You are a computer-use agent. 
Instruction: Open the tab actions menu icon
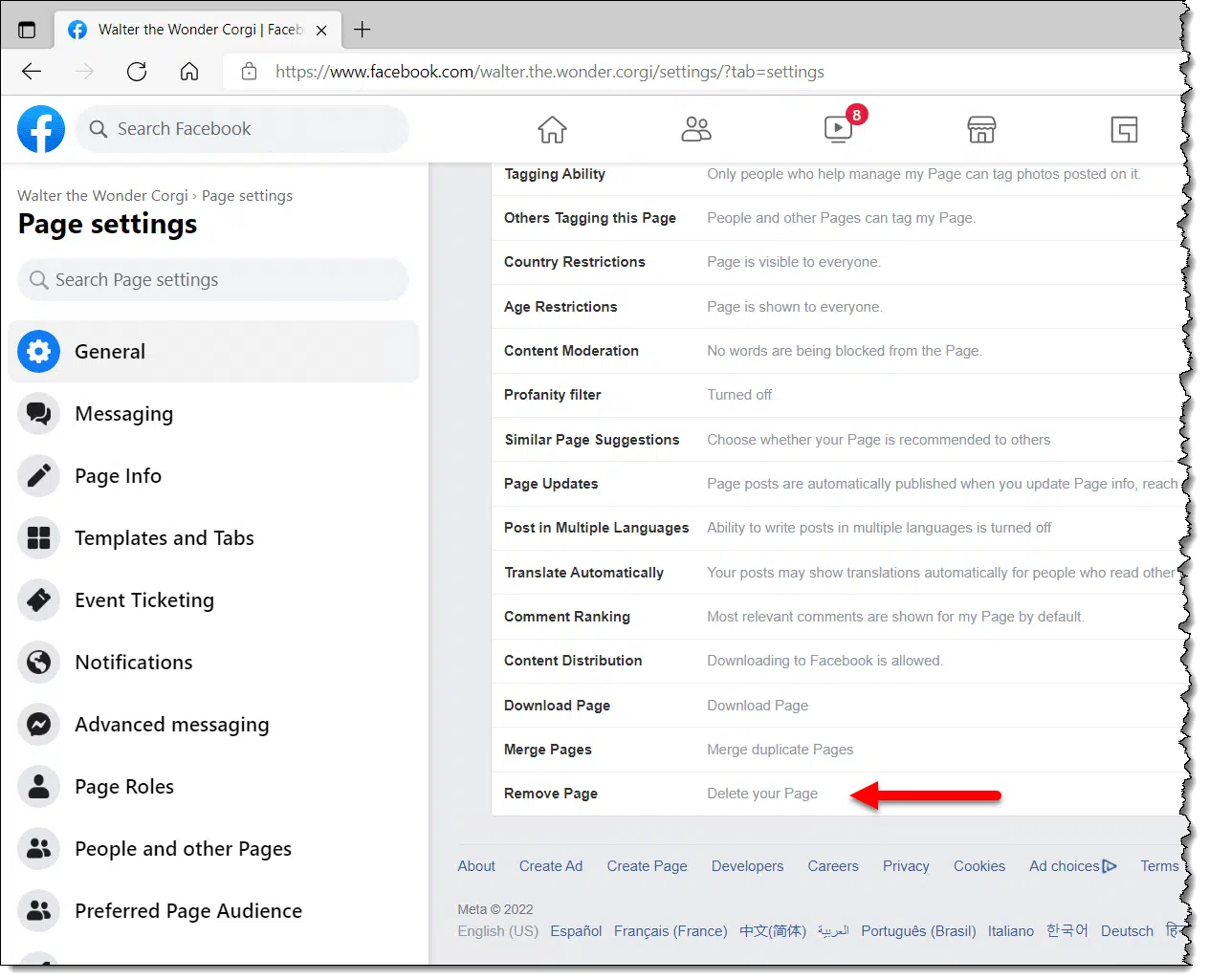point(27,30)
